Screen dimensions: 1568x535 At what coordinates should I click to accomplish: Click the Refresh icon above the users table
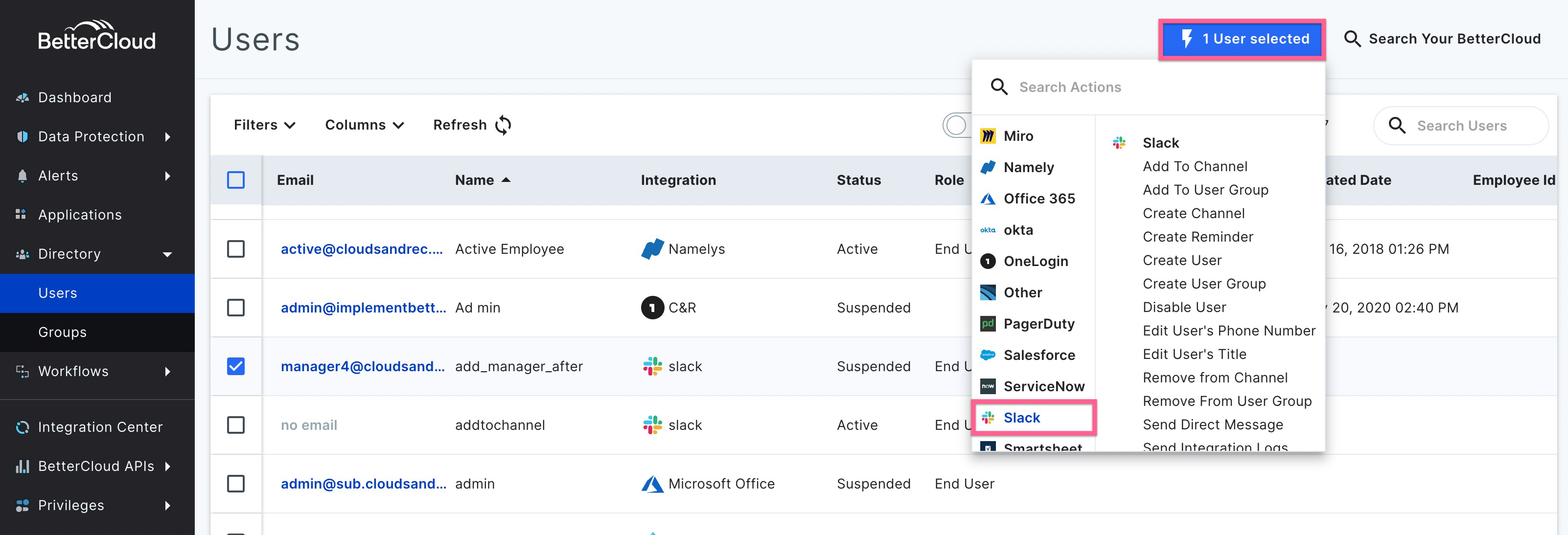[503, 125]
